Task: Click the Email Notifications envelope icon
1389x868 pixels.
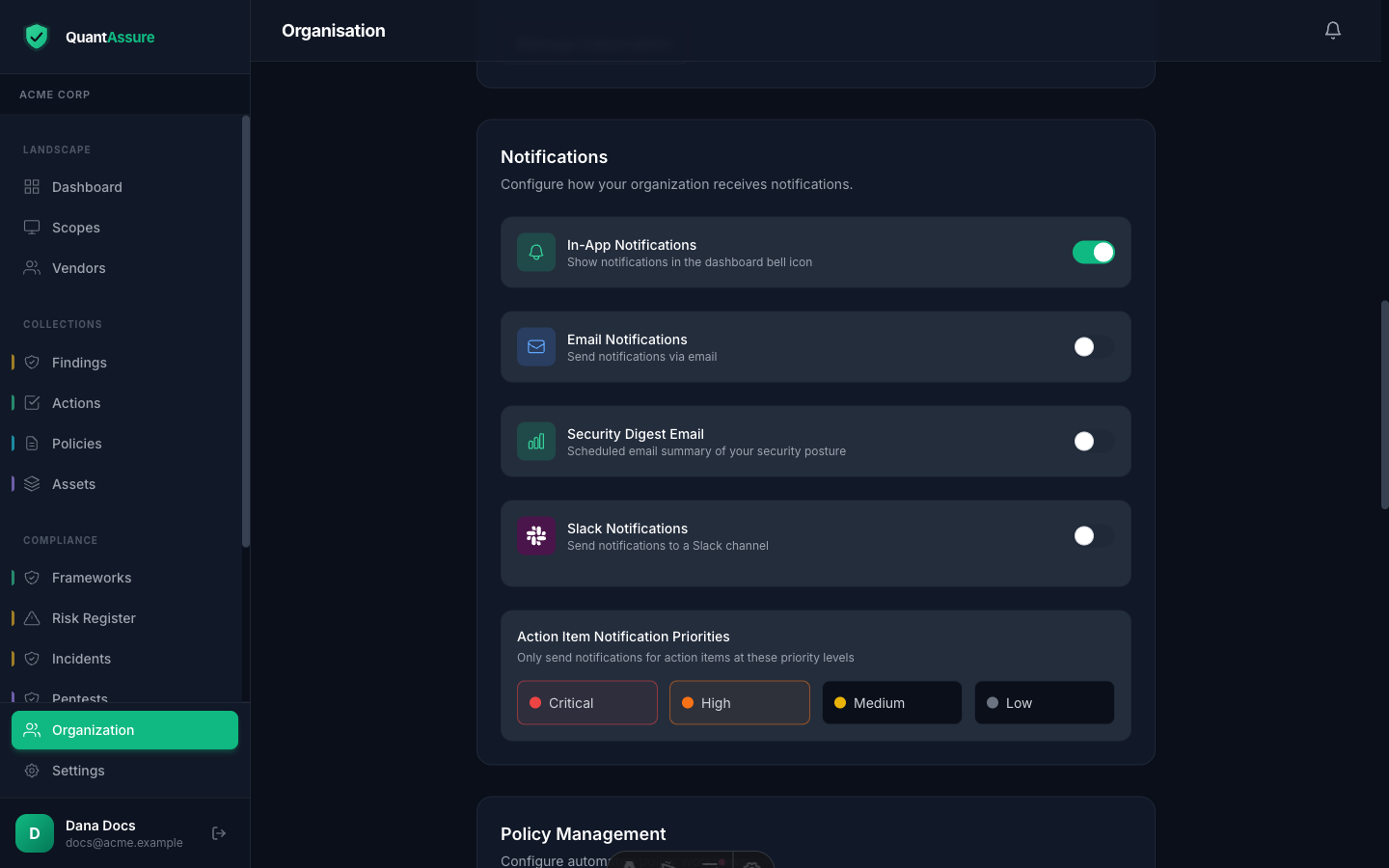Action: tap(536, 346)
